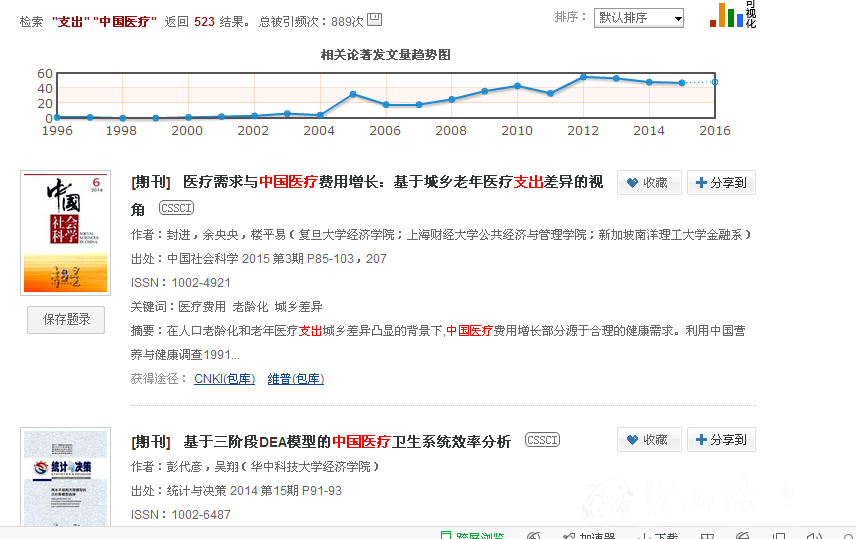Screen dimensions: 856x539
Task: Click 收藏 for the first article
Action: point(649,183)
